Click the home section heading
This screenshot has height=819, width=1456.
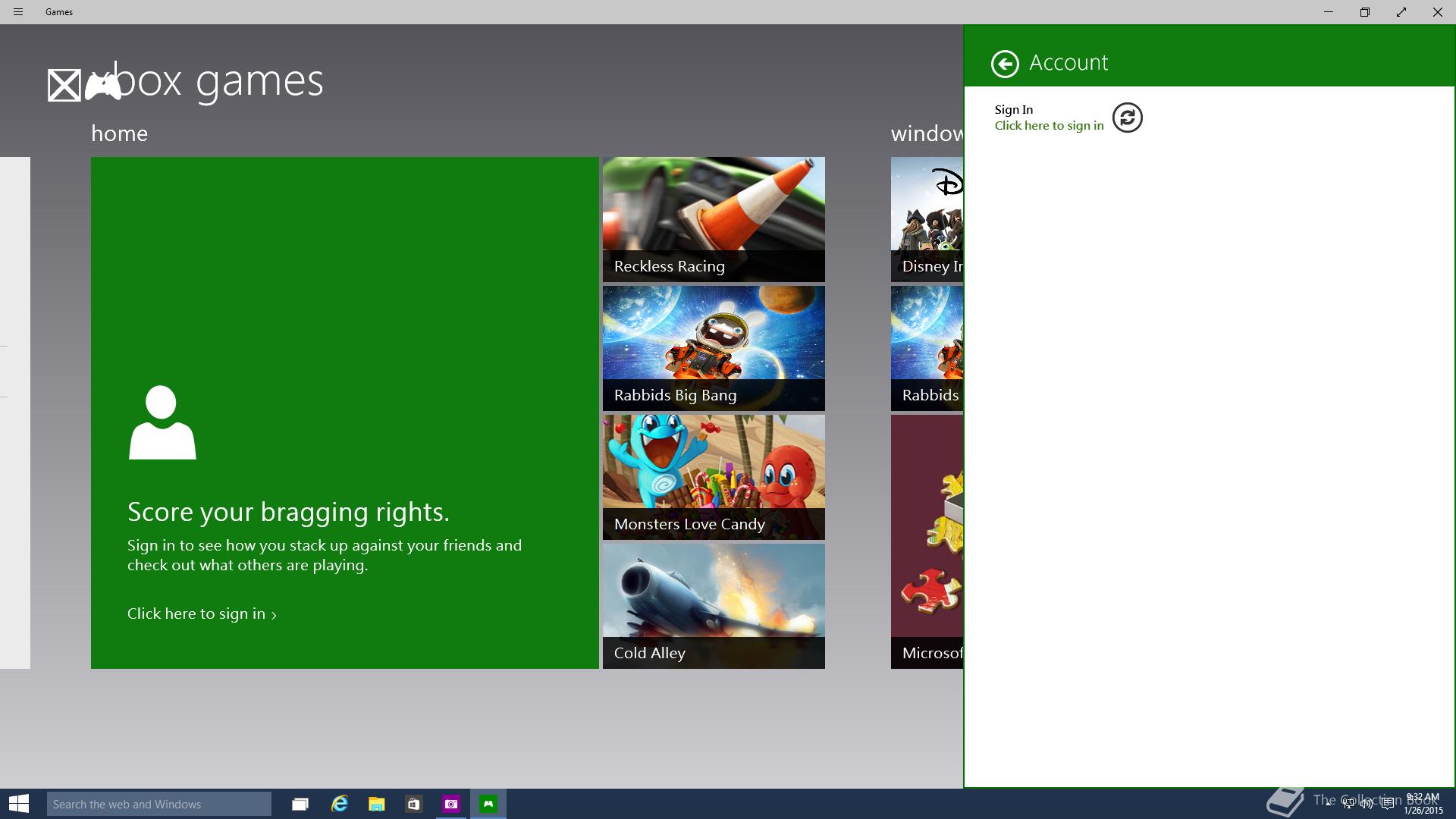pyautogui.click(x=119, y=133)
